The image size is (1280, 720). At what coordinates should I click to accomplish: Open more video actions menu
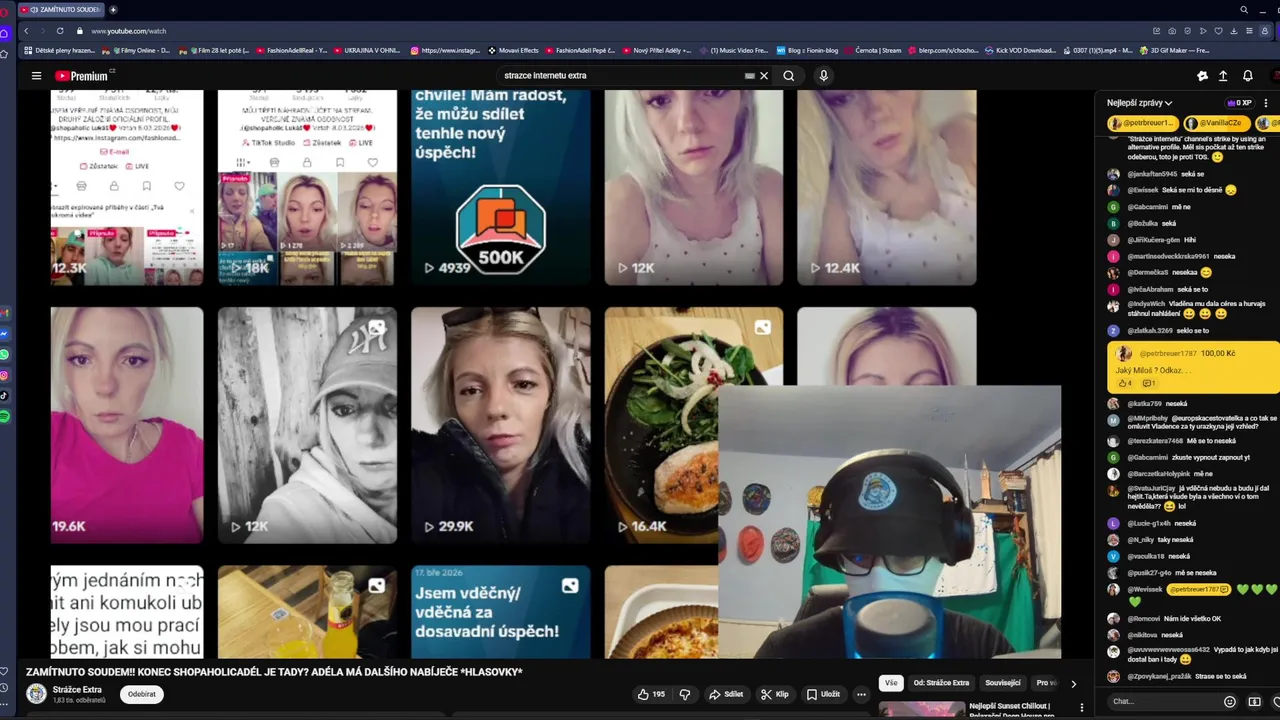861,694
